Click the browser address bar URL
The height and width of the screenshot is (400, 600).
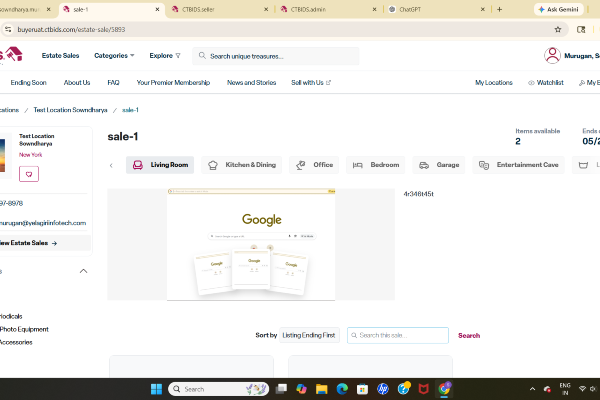[x=71, y=29]
